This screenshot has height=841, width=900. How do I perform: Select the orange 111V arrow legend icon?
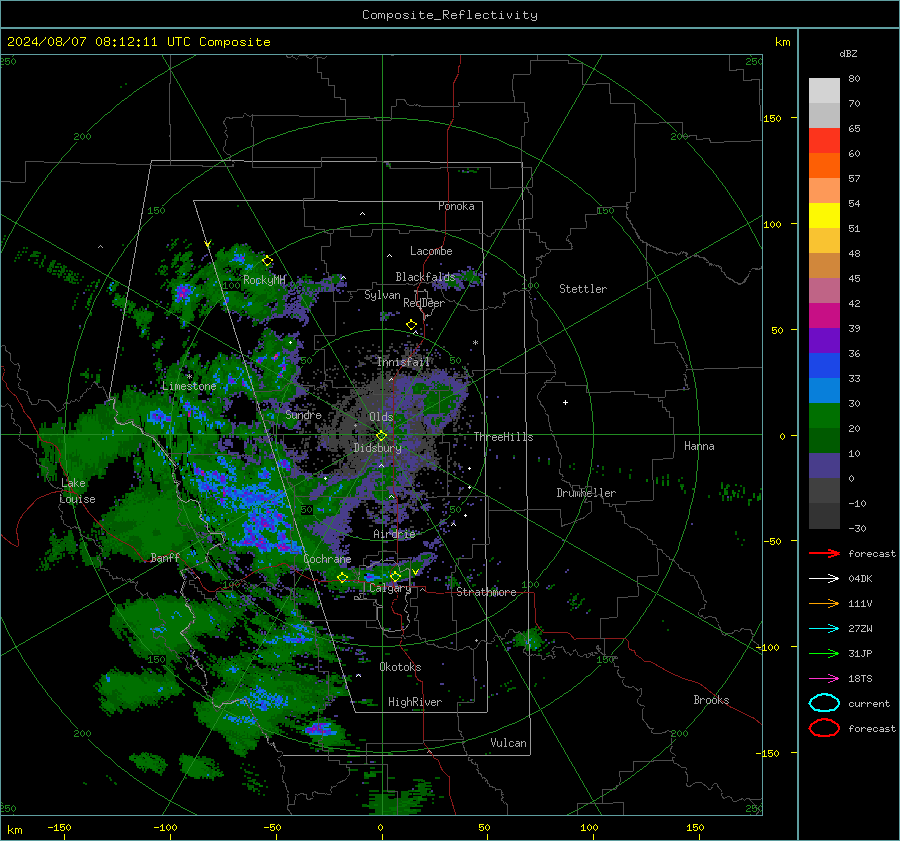coord(824,603)
